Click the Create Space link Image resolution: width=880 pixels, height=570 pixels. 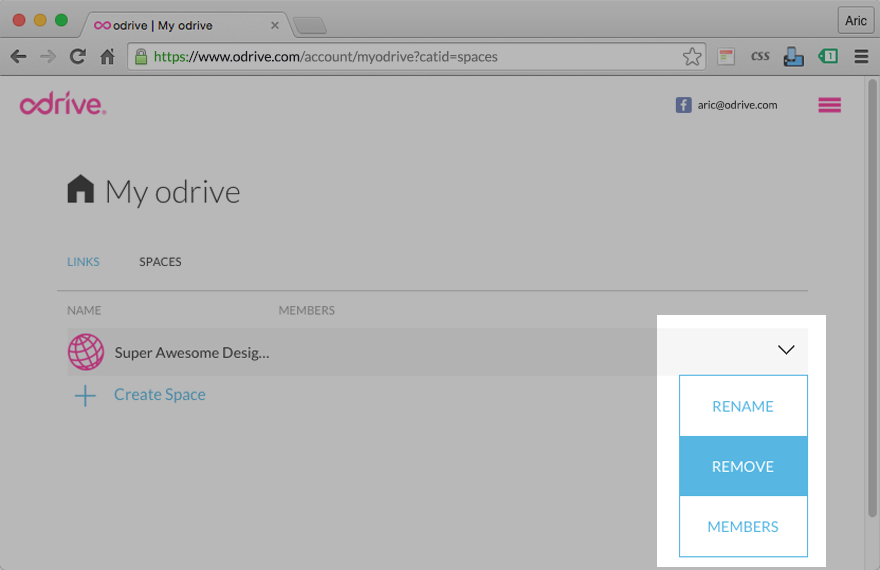click(x=160, y=395)
